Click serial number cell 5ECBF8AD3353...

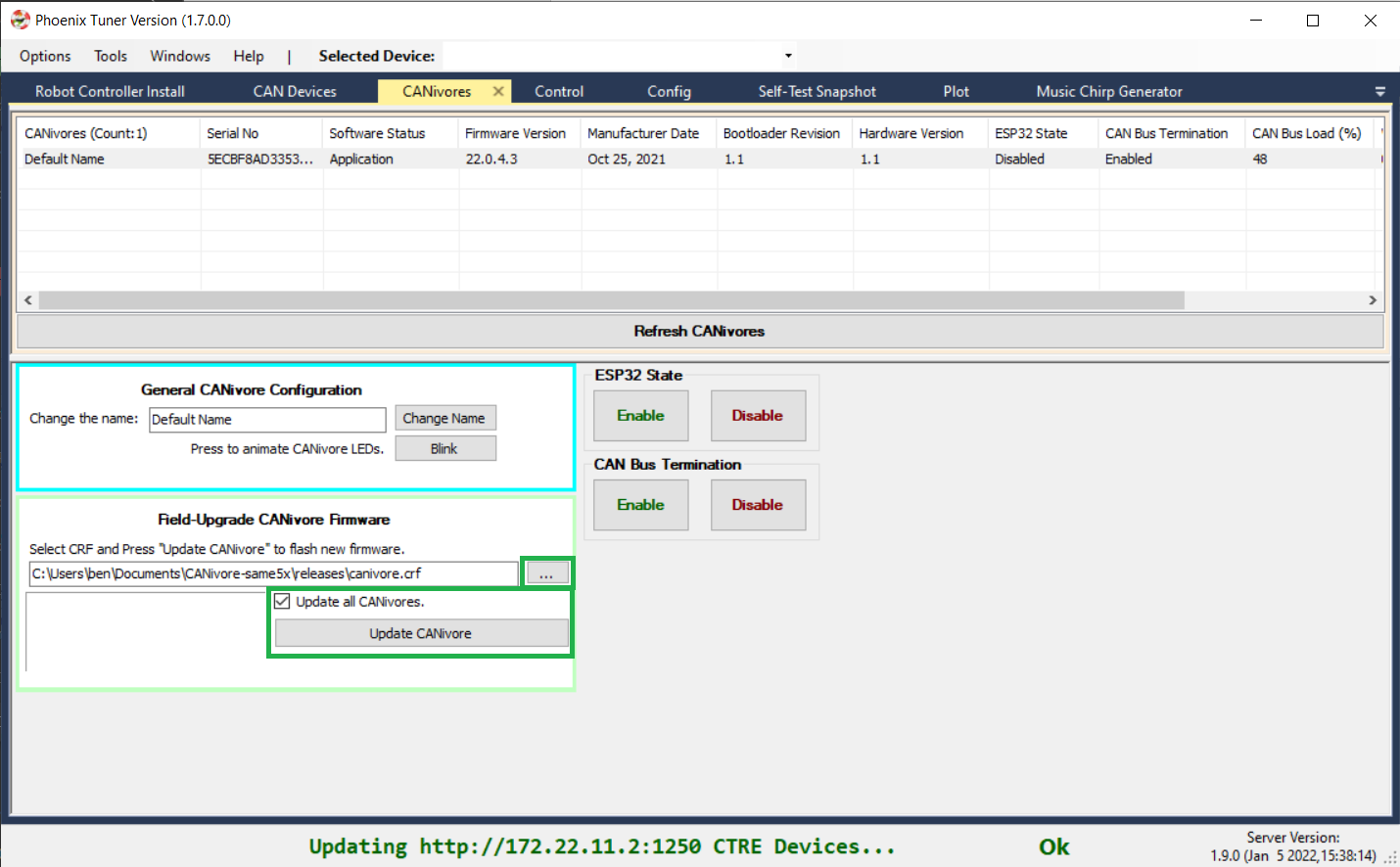tap(260, 159)
